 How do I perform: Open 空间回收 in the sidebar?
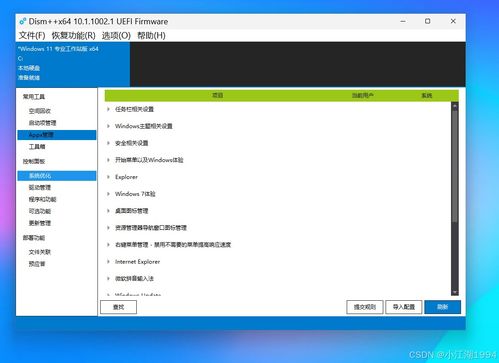[x=40, y=111]
